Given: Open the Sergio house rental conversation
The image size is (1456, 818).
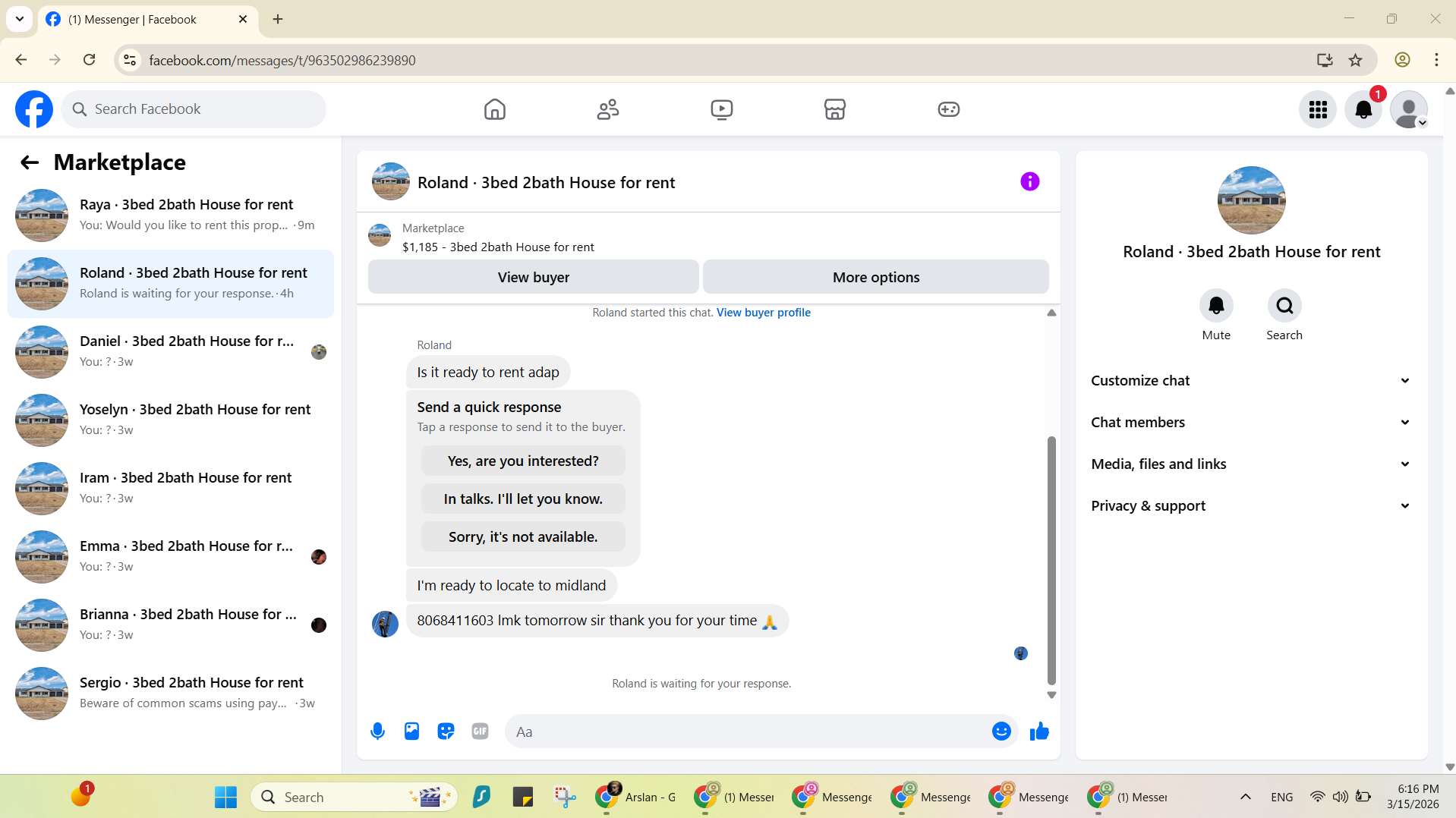Looking at the screenshot, I should [x=171, y=694].
